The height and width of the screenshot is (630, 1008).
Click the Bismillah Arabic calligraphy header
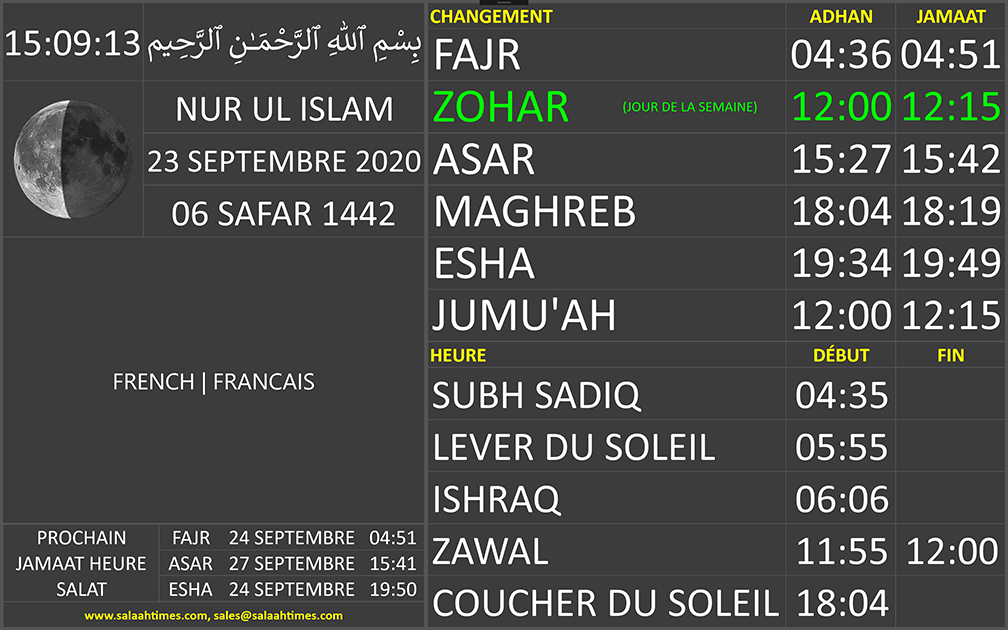284,44
